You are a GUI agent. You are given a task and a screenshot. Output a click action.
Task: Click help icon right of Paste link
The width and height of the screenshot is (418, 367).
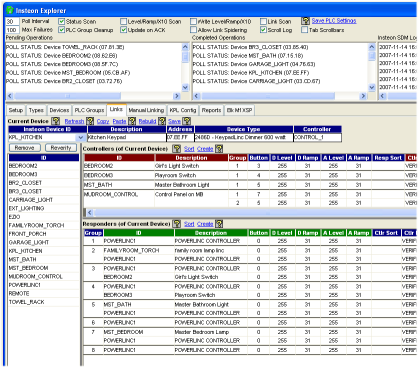(132, 121)
